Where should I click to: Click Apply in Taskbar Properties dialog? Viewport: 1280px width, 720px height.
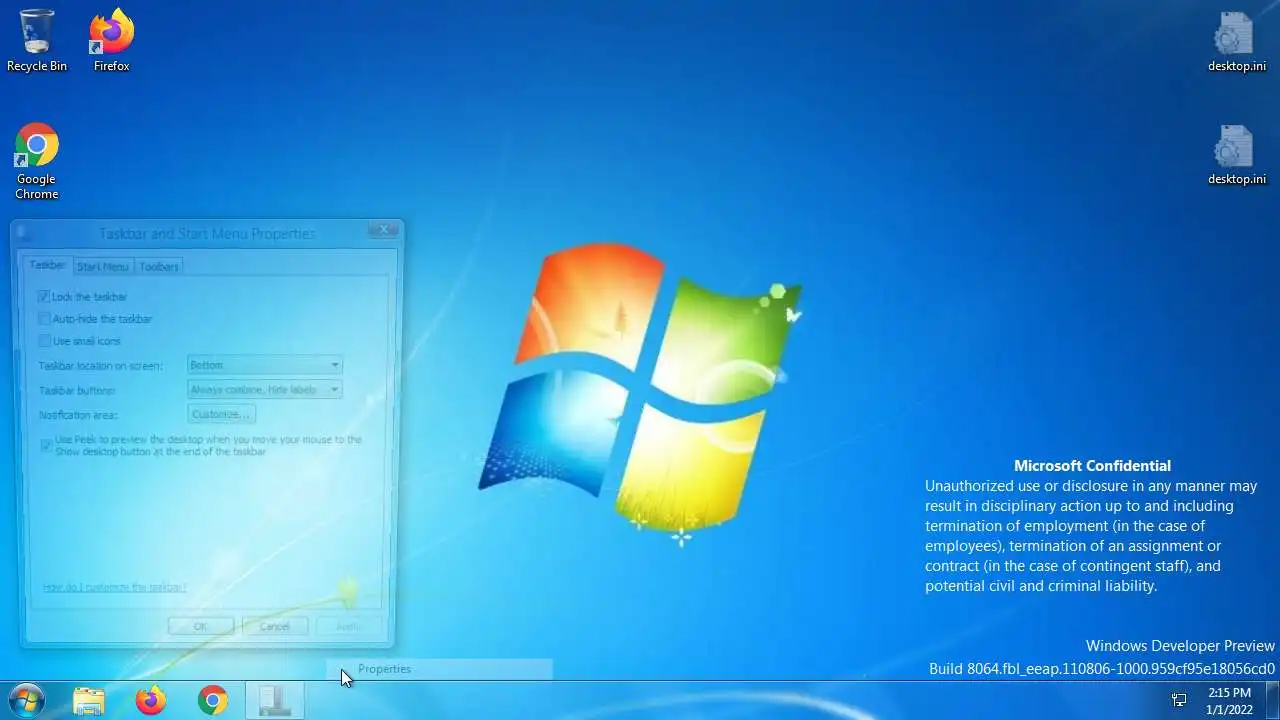(347, 626)
